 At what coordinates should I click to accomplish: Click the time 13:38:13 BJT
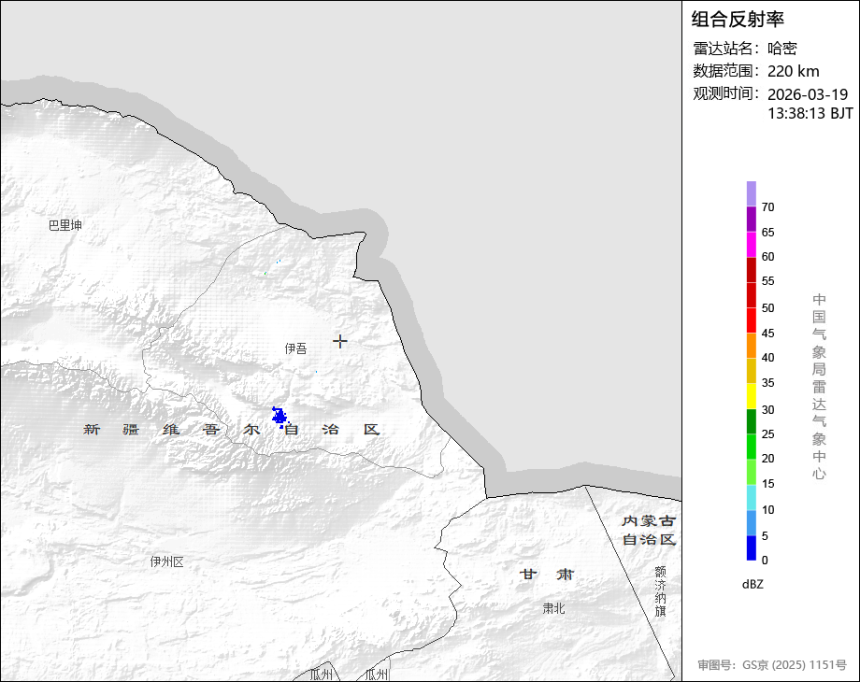tap(810, 114)
